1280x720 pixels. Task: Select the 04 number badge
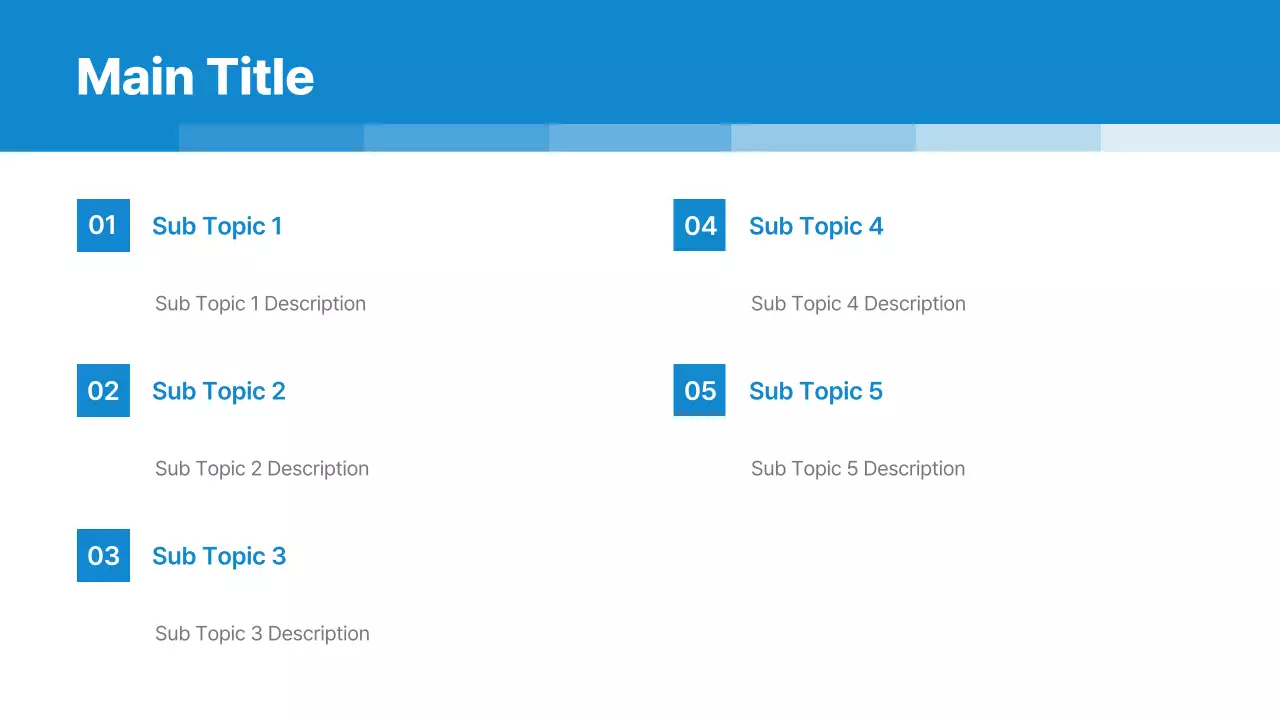click(x=699, y=225)
